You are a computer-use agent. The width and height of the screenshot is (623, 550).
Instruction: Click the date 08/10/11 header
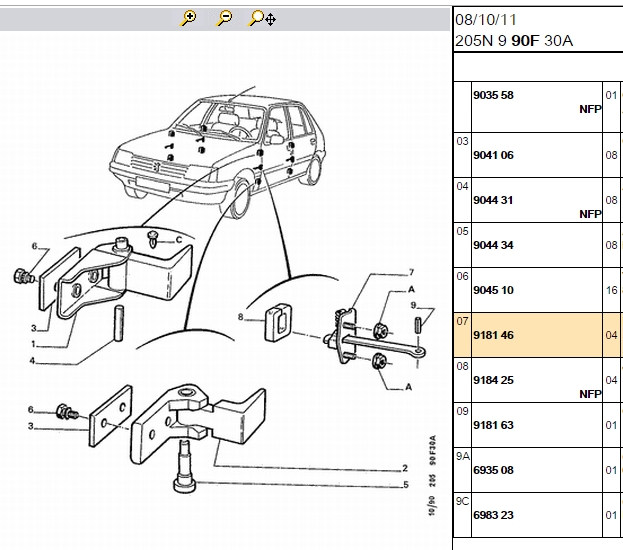click(486, 20)
